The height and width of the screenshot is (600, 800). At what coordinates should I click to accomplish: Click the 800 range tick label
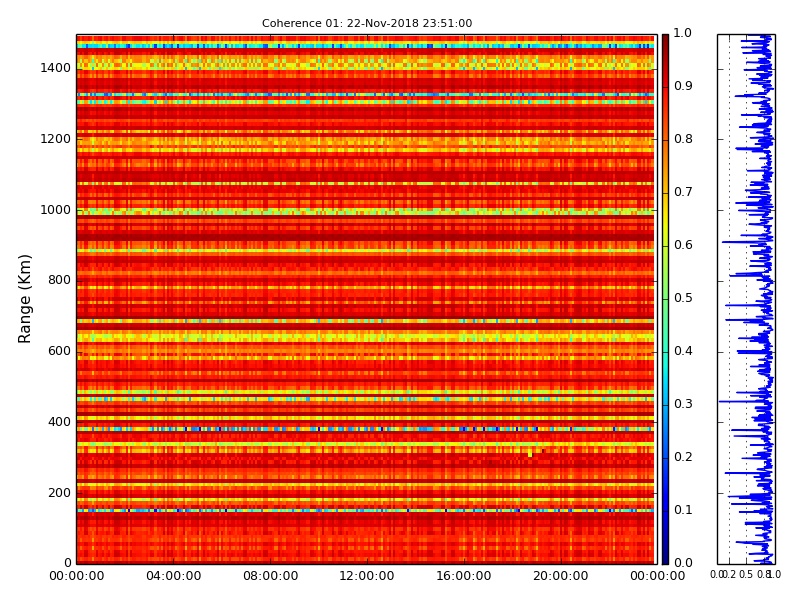59,280
